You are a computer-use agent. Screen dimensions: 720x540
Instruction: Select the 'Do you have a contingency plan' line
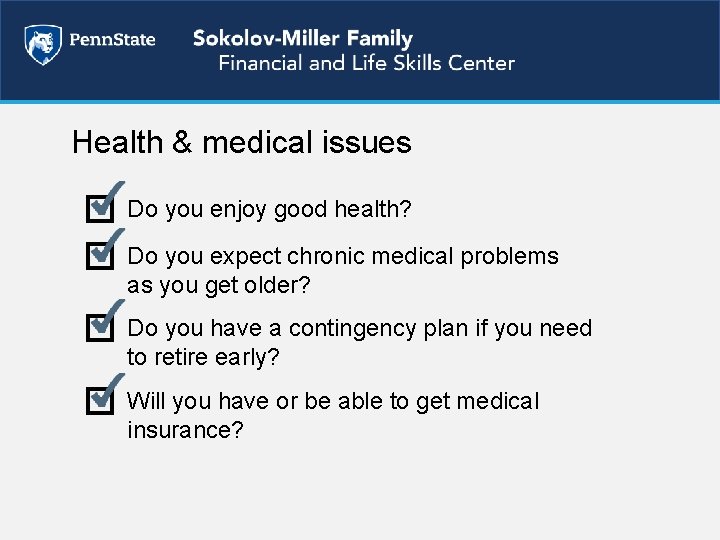coord(360,328)
